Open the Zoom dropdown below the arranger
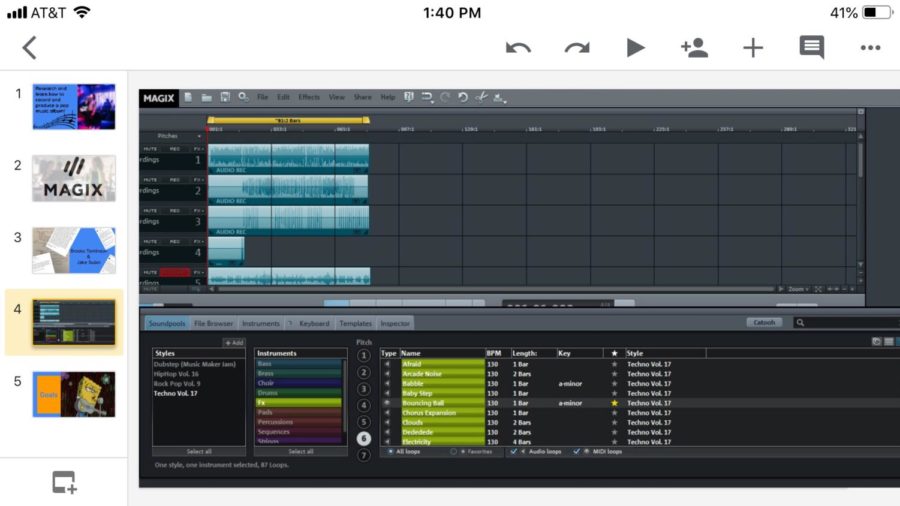Screen dimensions: 900x506 [x=798, y=289]
